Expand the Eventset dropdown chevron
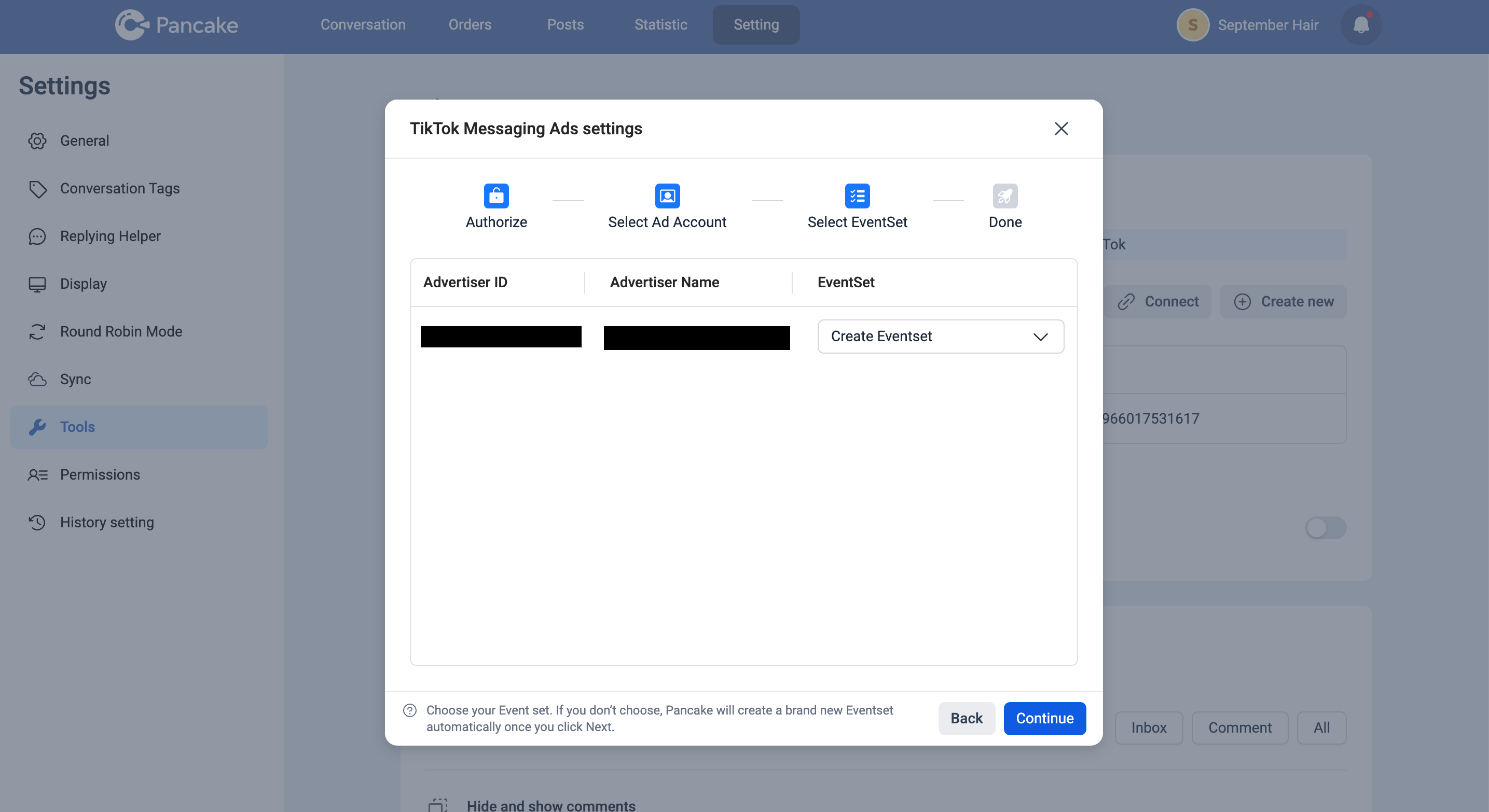Viewport: 1489px width, 812px height. click(x=1040, y=337)
